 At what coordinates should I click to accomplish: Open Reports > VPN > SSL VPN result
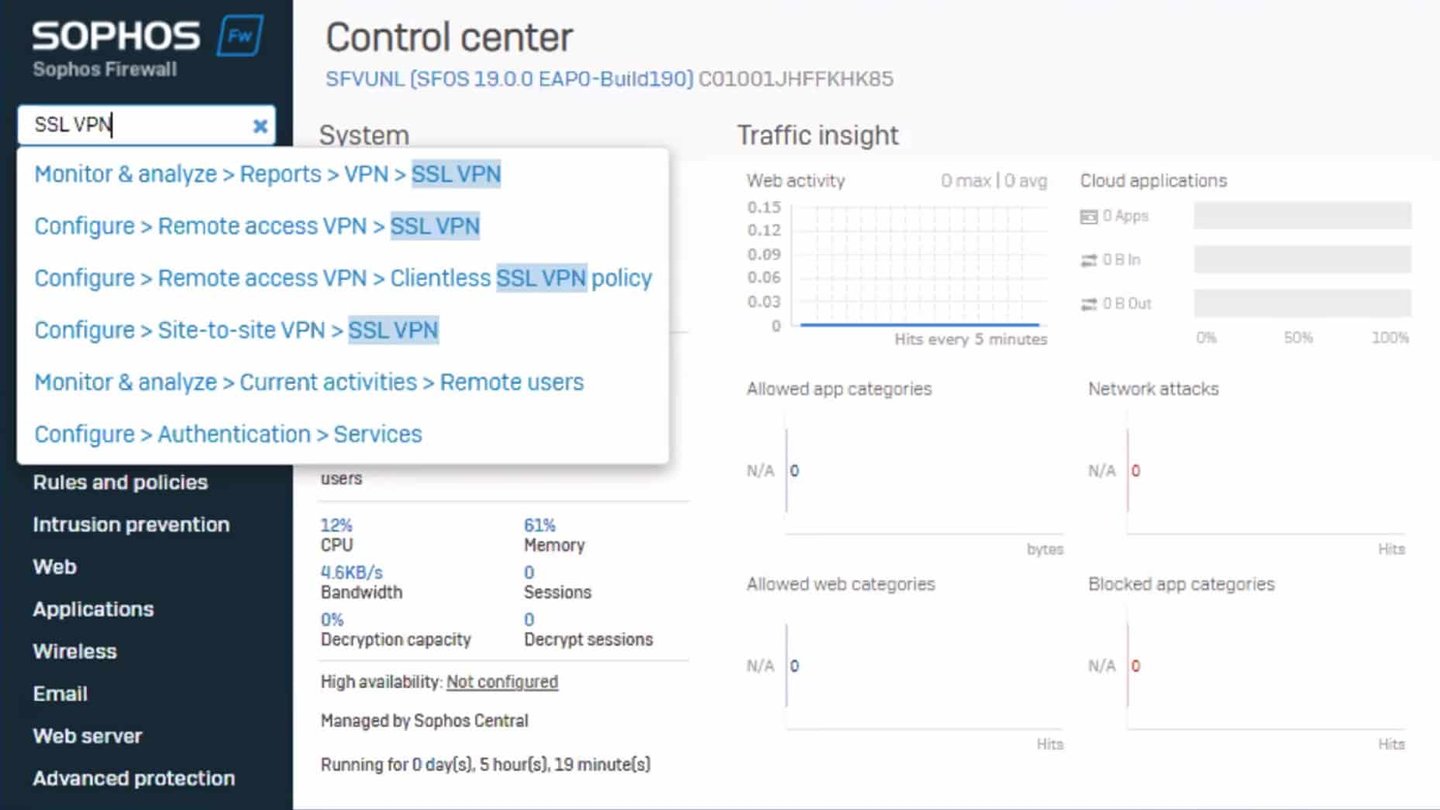pos(267,174)
